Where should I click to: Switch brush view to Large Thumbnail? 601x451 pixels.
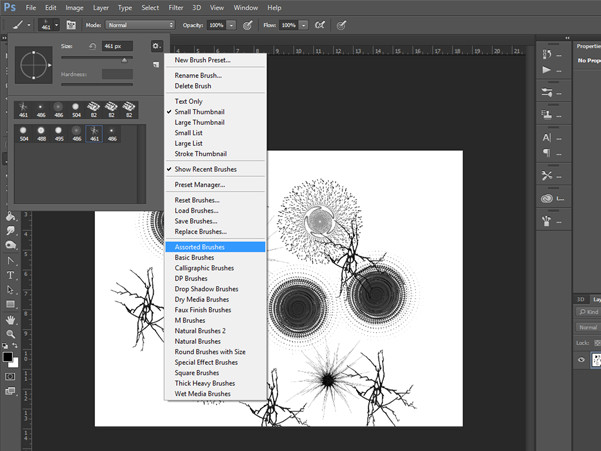(199, 123)
